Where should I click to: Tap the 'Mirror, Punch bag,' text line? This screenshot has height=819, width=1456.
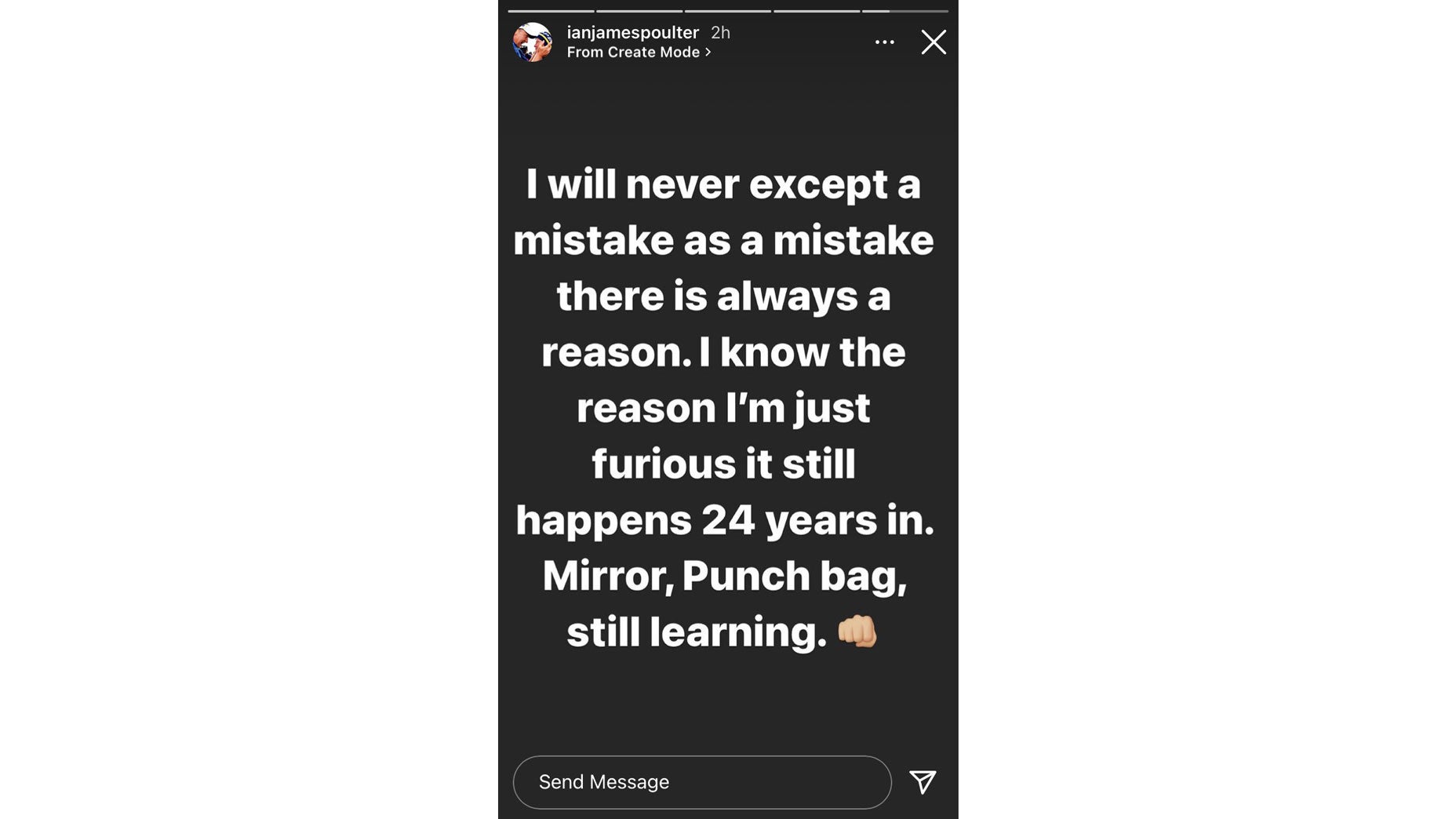725,576
